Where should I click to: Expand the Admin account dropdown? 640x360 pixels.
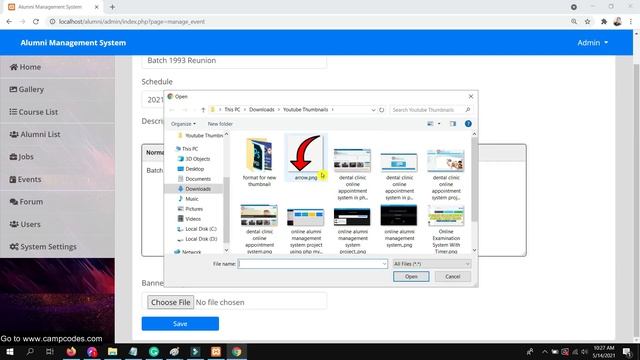592,43
